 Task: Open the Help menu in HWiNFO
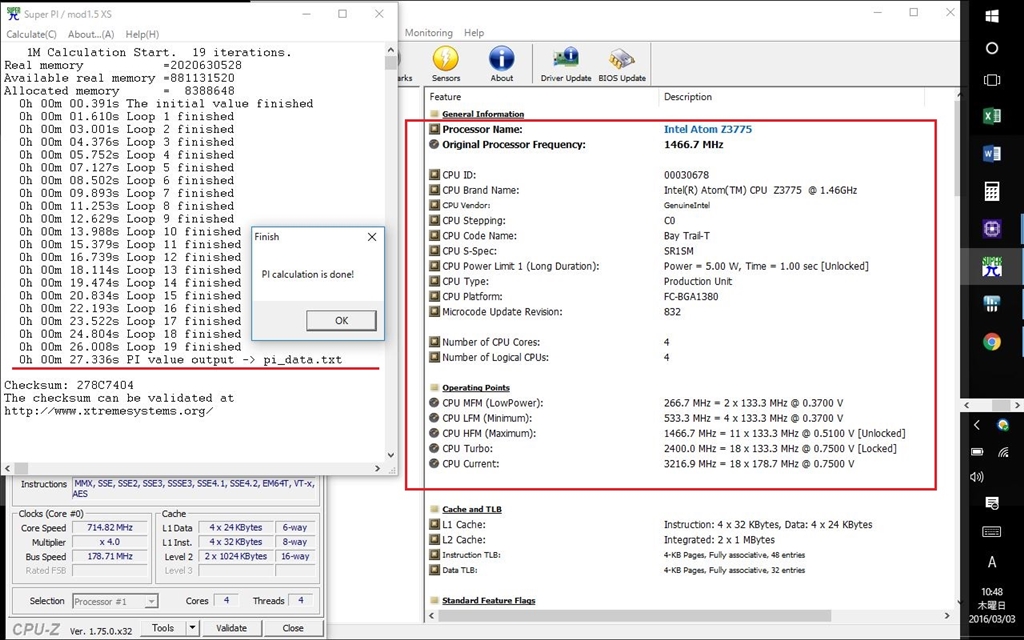474,33
